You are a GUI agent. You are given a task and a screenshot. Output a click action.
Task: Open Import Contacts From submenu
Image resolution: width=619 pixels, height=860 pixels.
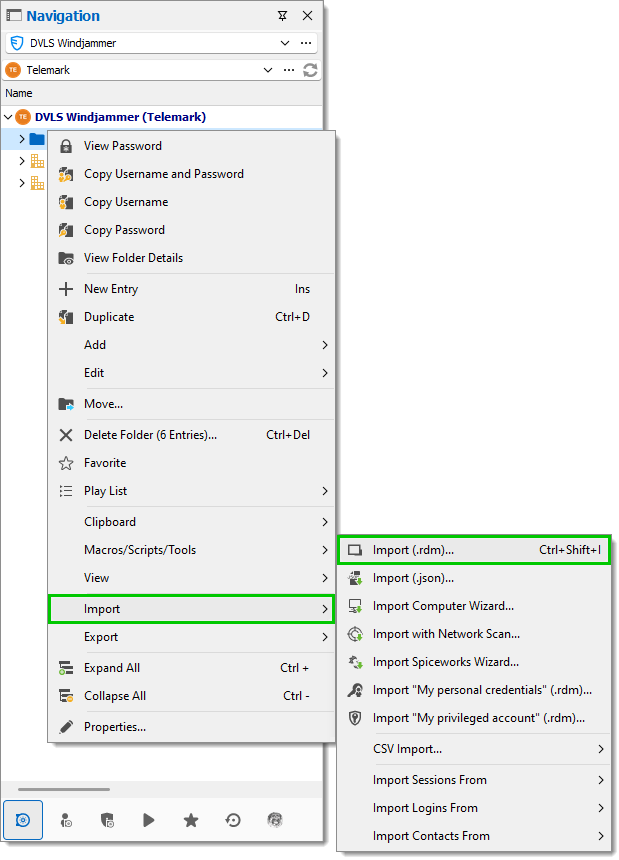(x=474, y=836)
